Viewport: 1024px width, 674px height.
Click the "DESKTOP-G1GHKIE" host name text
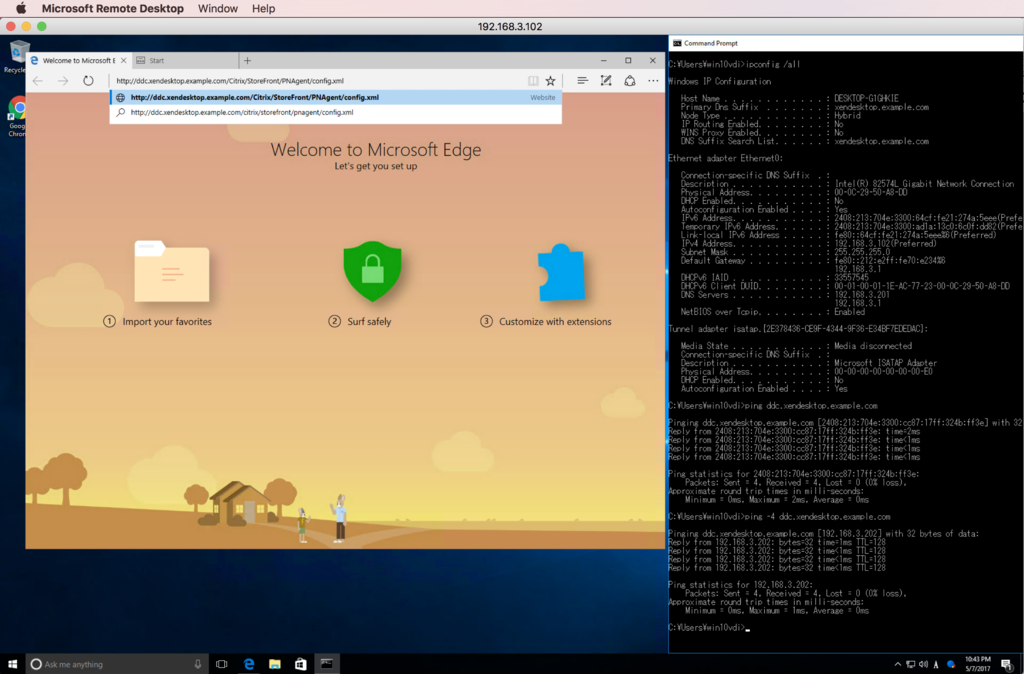[x=866, y=99]
